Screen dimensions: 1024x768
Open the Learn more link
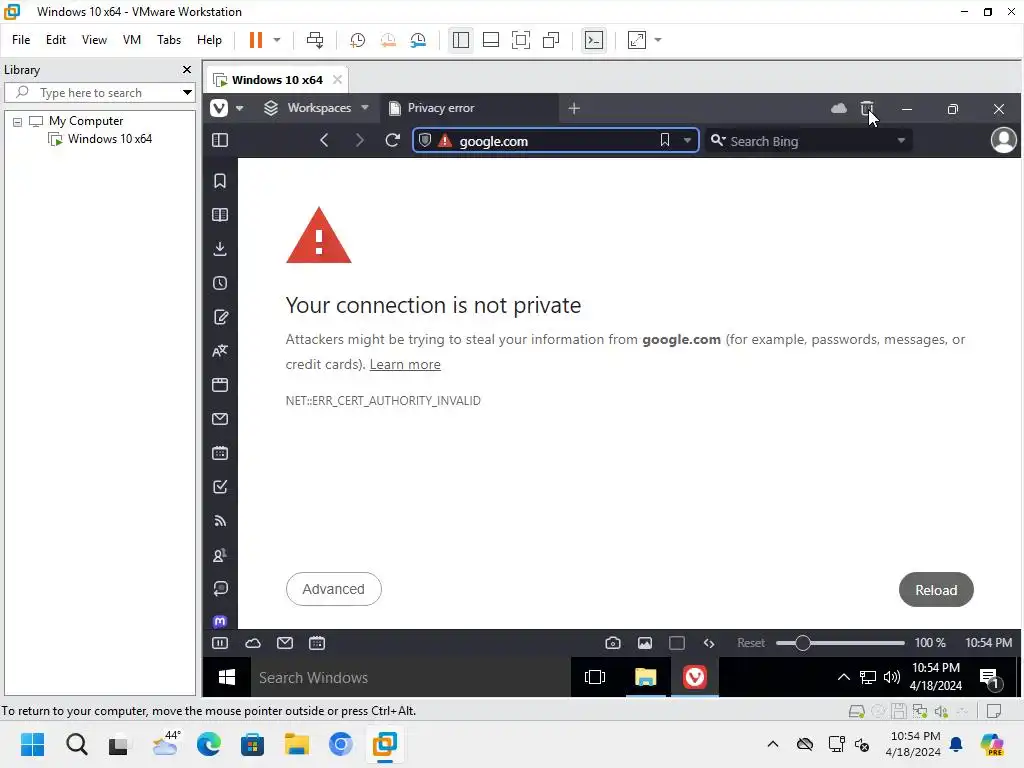[x=405, y=364]
